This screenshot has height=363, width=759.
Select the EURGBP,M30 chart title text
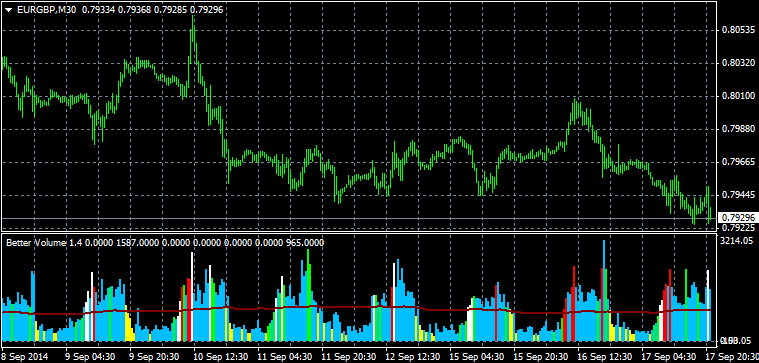(46, 9)
